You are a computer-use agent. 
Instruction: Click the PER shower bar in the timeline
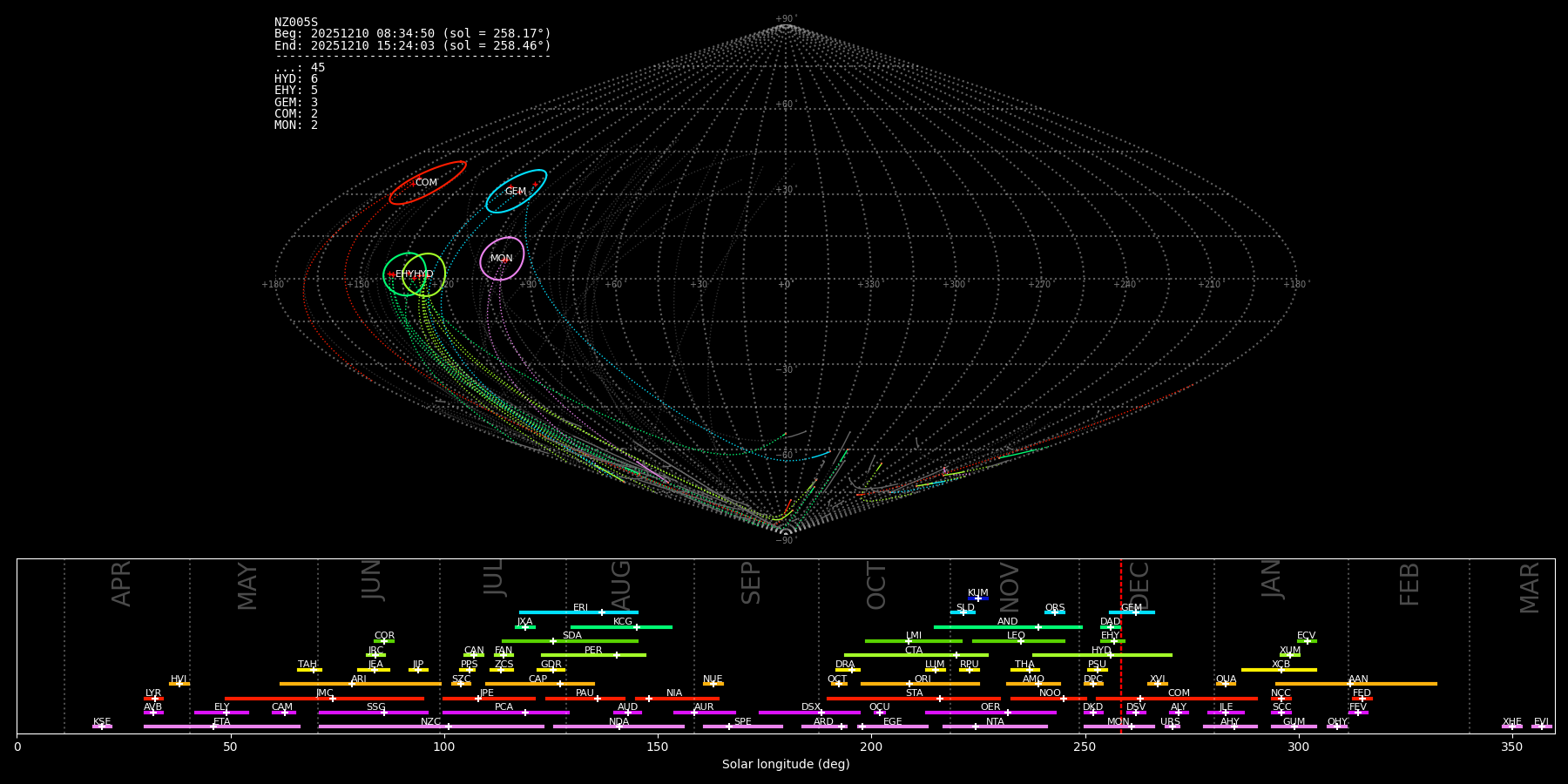tap(593, 655)
